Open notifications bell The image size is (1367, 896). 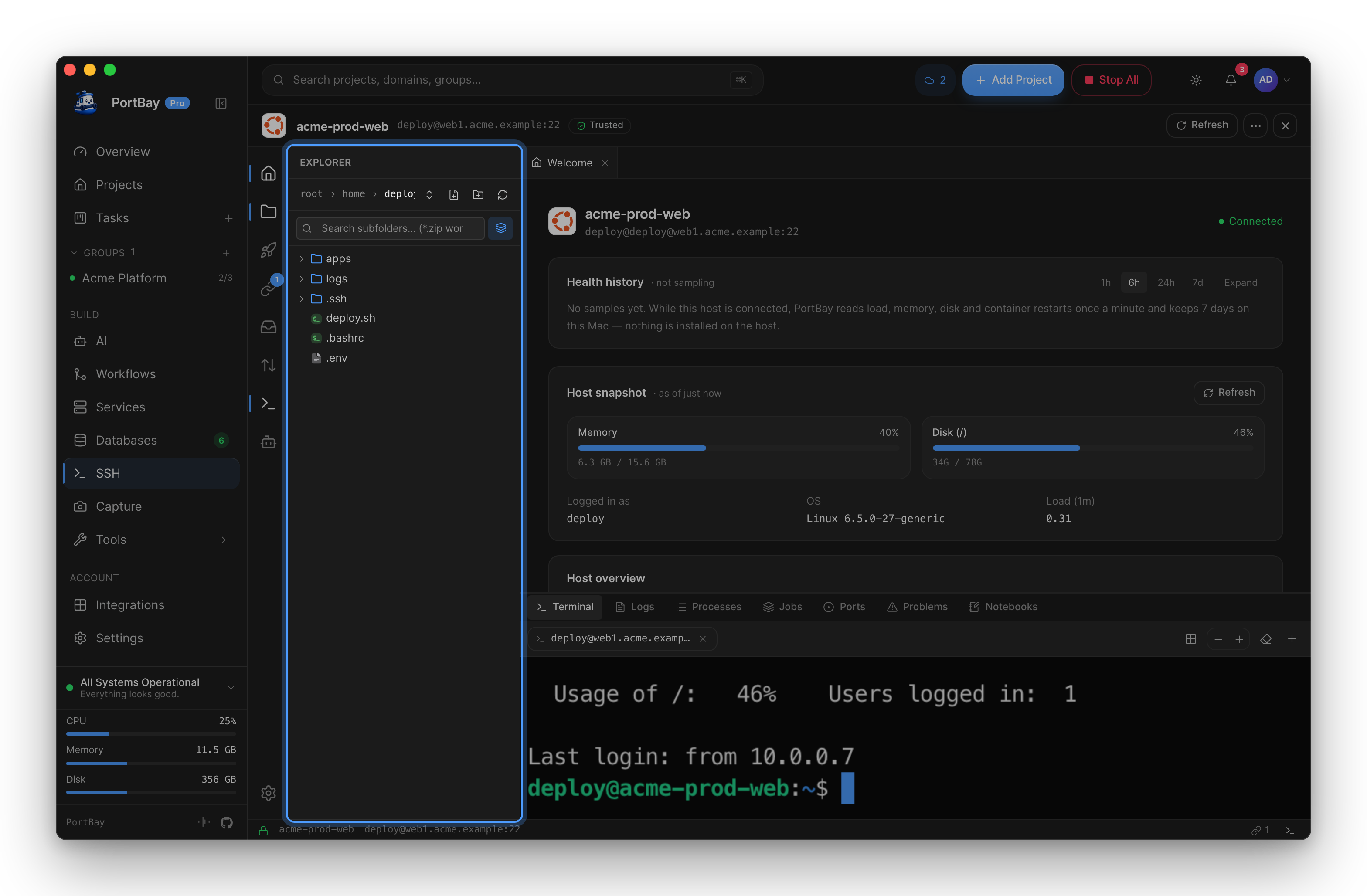click(1231, 80)
